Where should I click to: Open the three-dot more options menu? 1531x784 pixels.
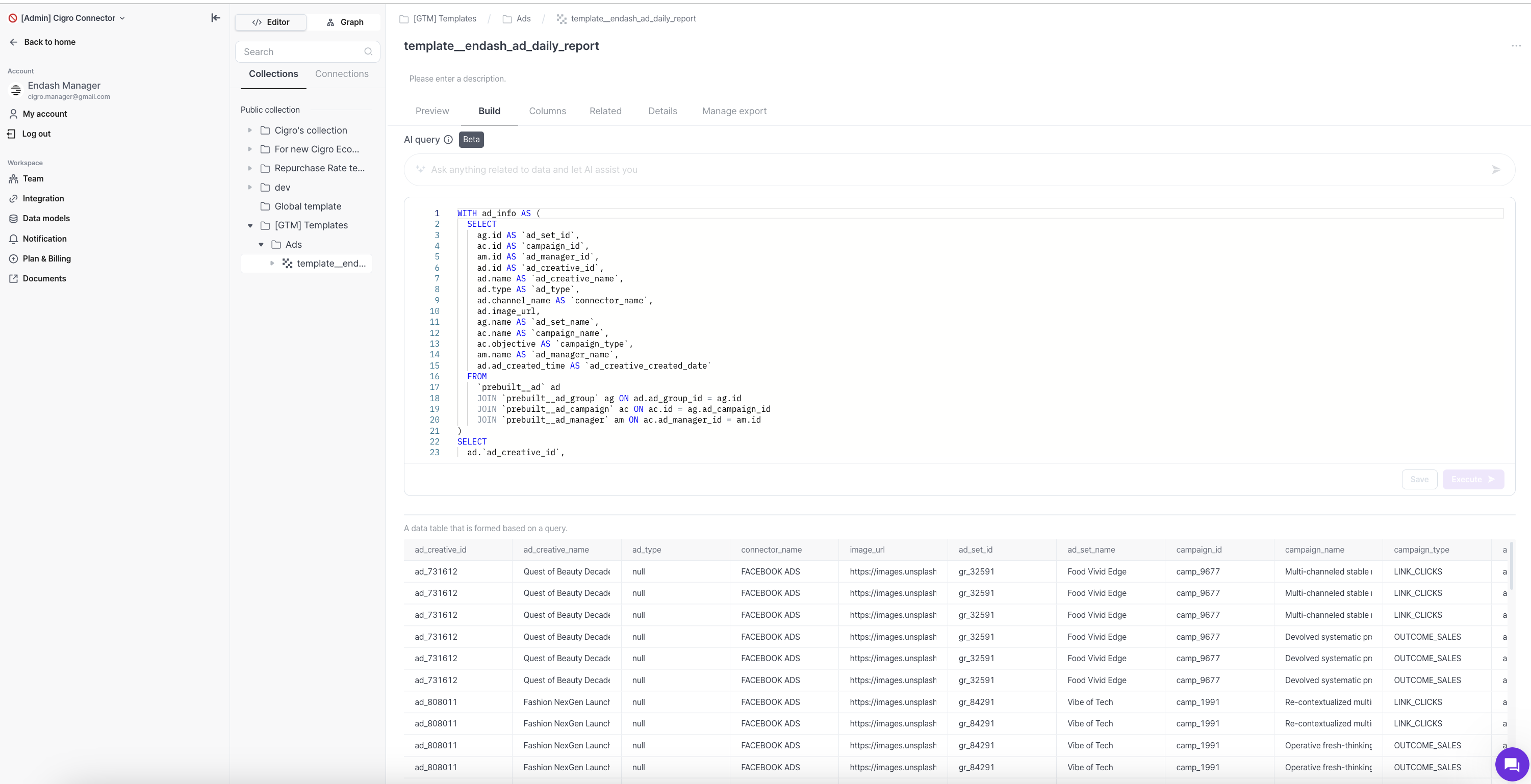pyautogui.click(x=1516, y=46)
